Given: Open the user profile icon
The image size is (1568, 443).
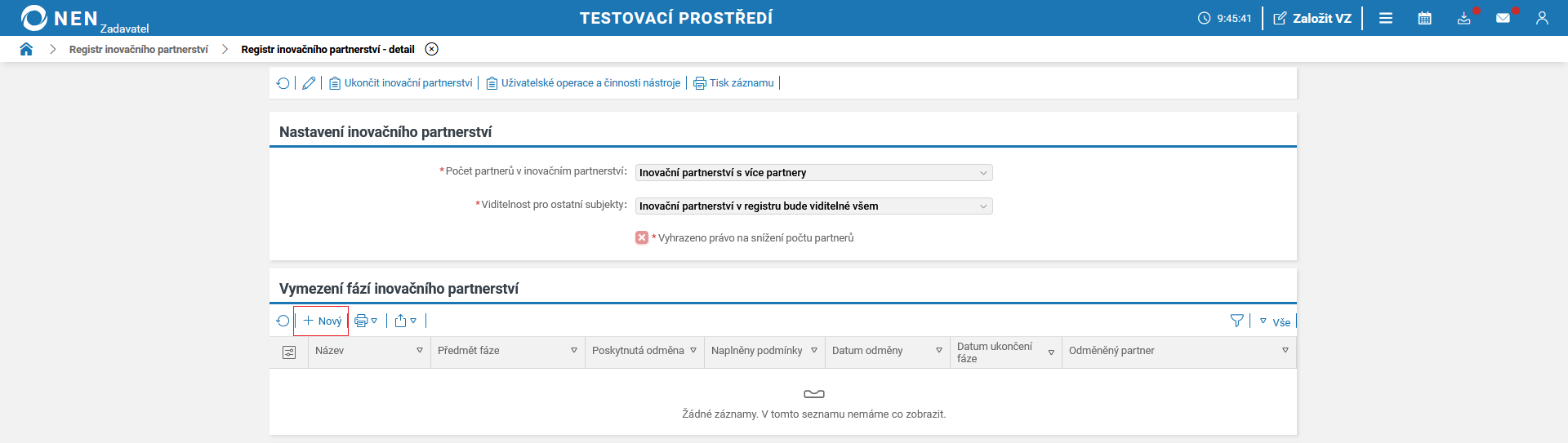Looking at the screenshot, I should point(1542,18).
